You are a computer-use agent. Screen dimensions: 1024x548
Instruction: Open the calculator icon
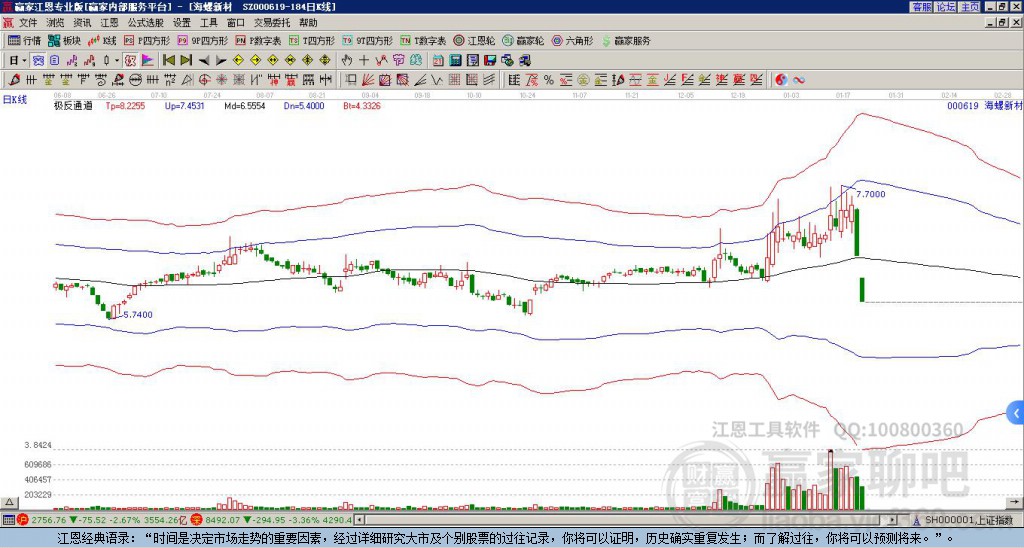pyautogui.click(x=455, y=60)
